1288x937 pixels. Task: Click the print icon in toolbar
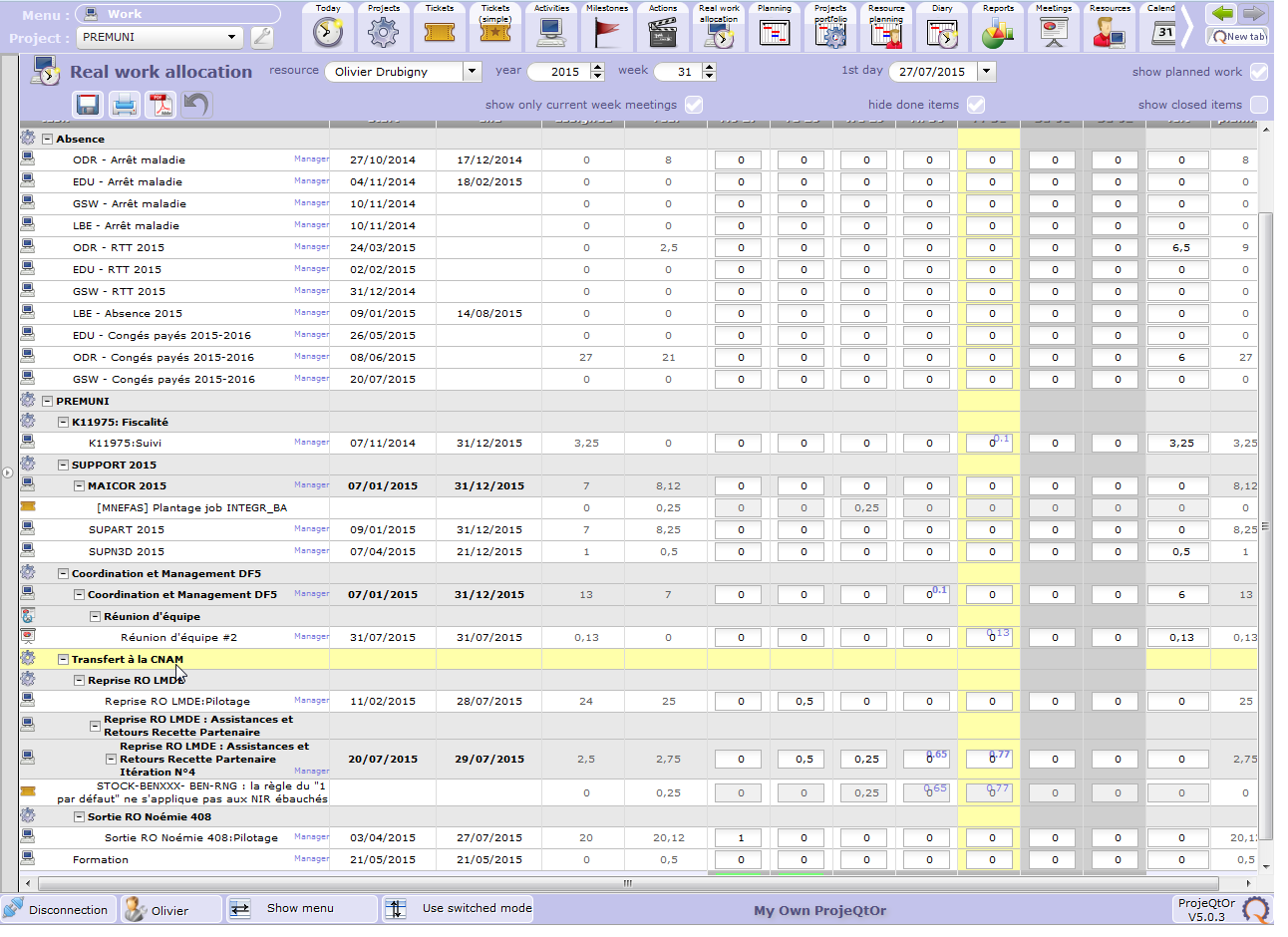pos(124,105)
